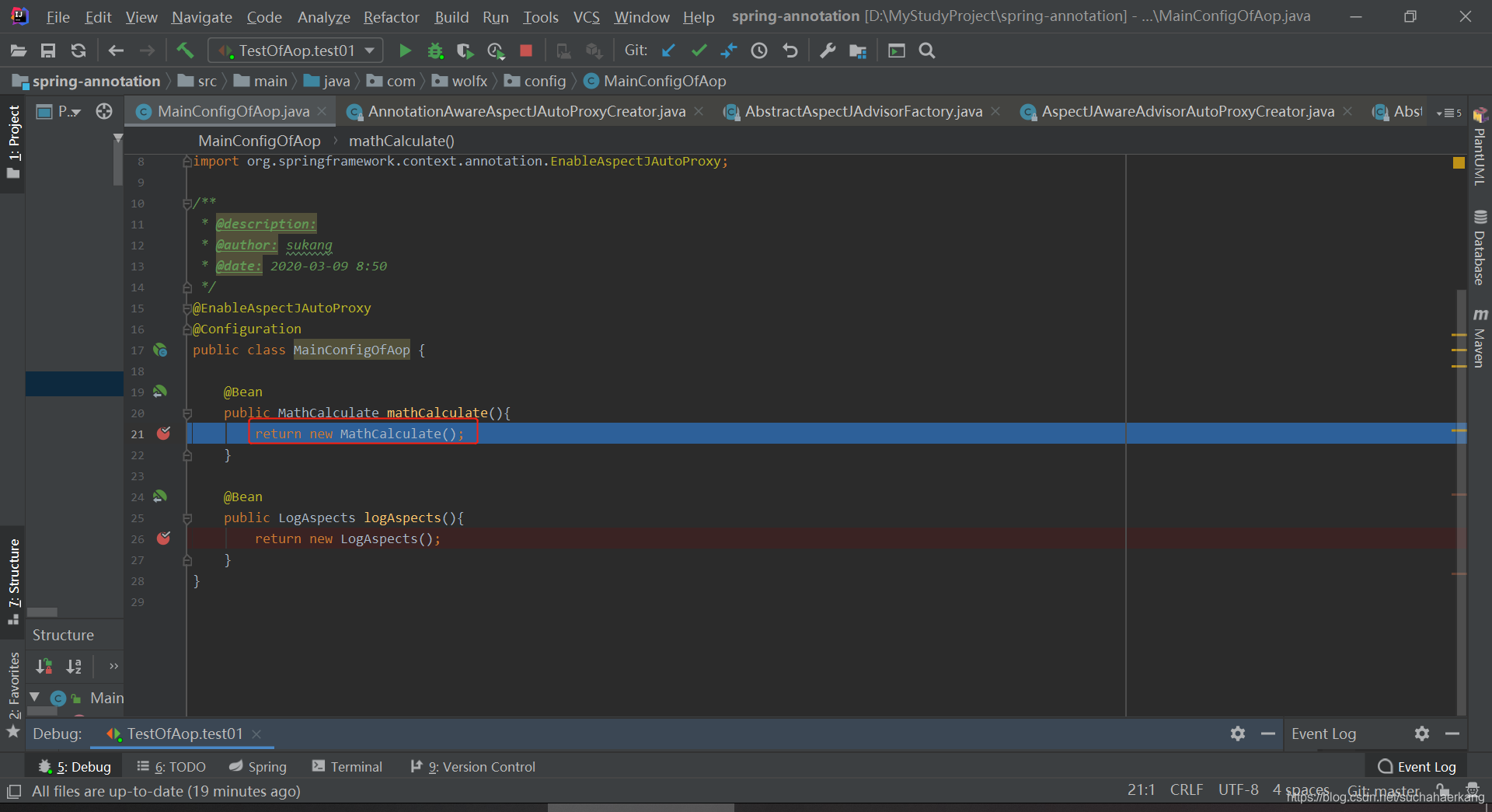Start debugging with the bug icon
The height and width of the screenshot is (812, 1492).
click(435, 51)
